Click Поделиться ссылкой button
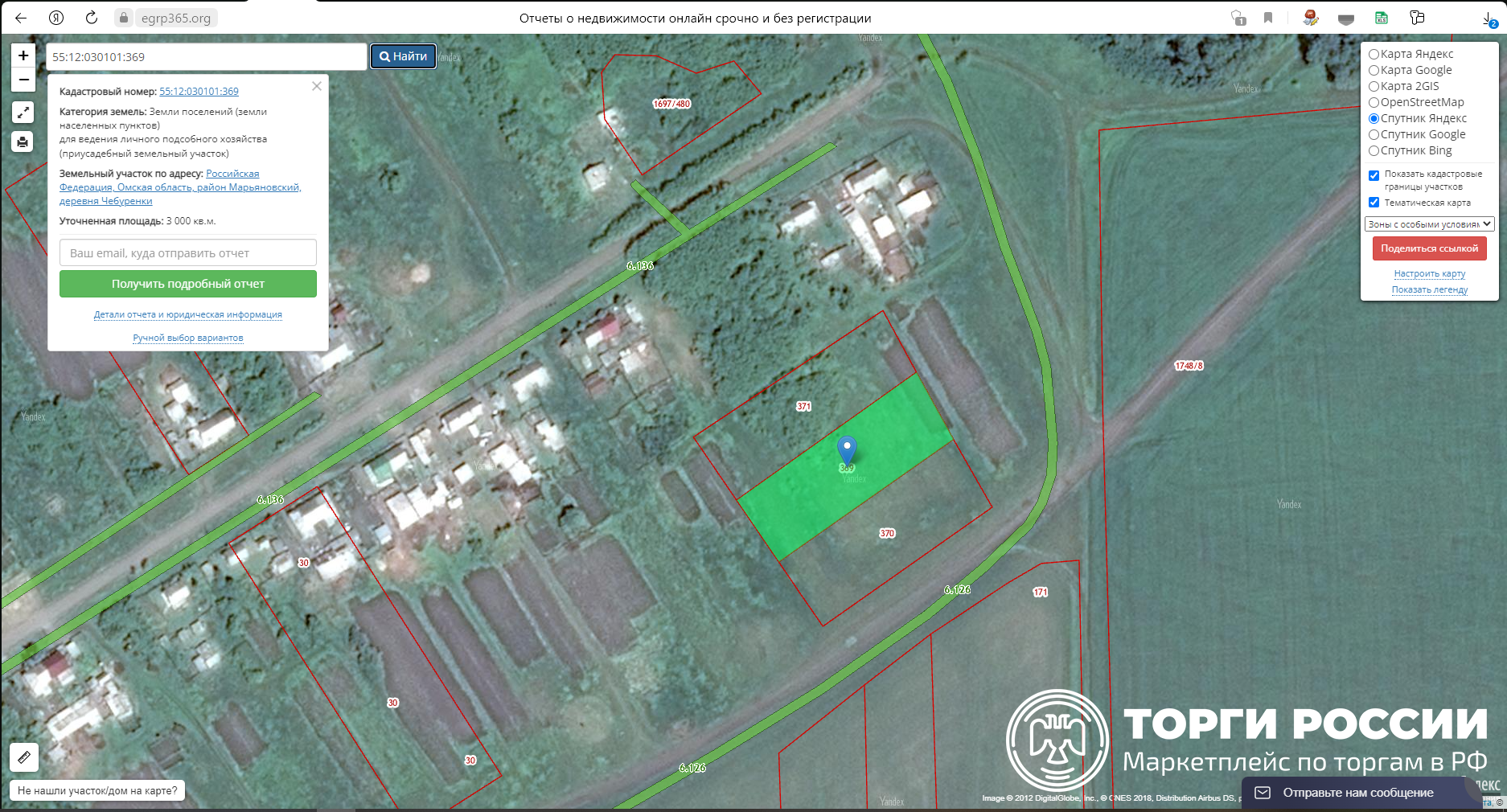 1429,248
